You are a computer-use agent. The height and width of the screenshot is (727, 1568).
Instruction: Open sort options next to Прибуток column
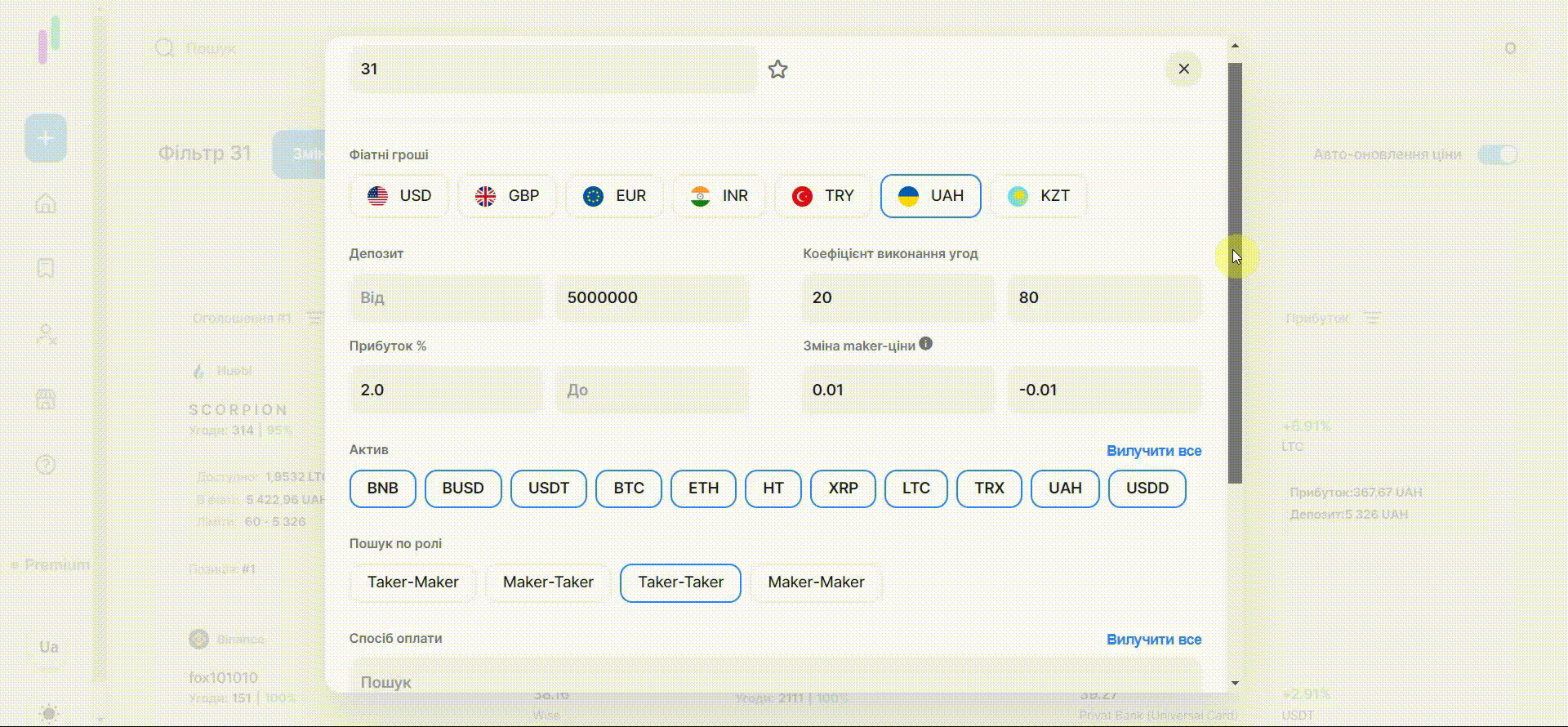coord(1373,318)
